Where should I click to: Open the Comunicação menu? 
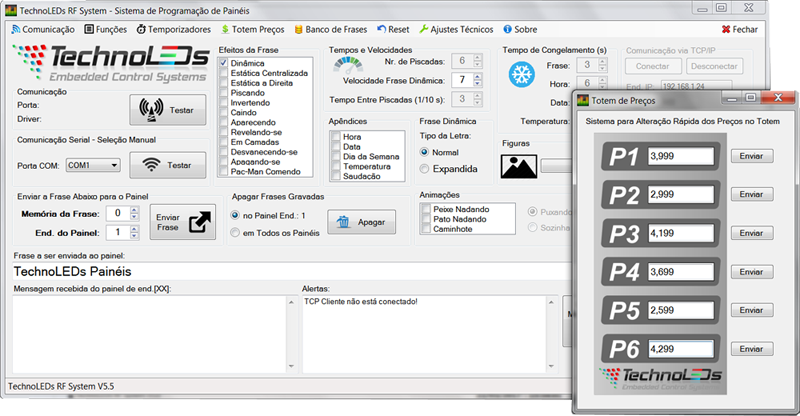pyautogui.click(x=43, y=30)
